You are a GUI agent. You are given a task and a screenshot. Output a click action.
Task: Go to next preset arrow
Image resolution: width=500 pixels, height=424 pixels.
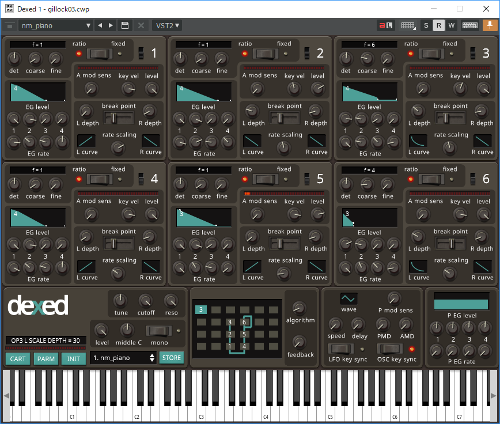coord(111,26)
